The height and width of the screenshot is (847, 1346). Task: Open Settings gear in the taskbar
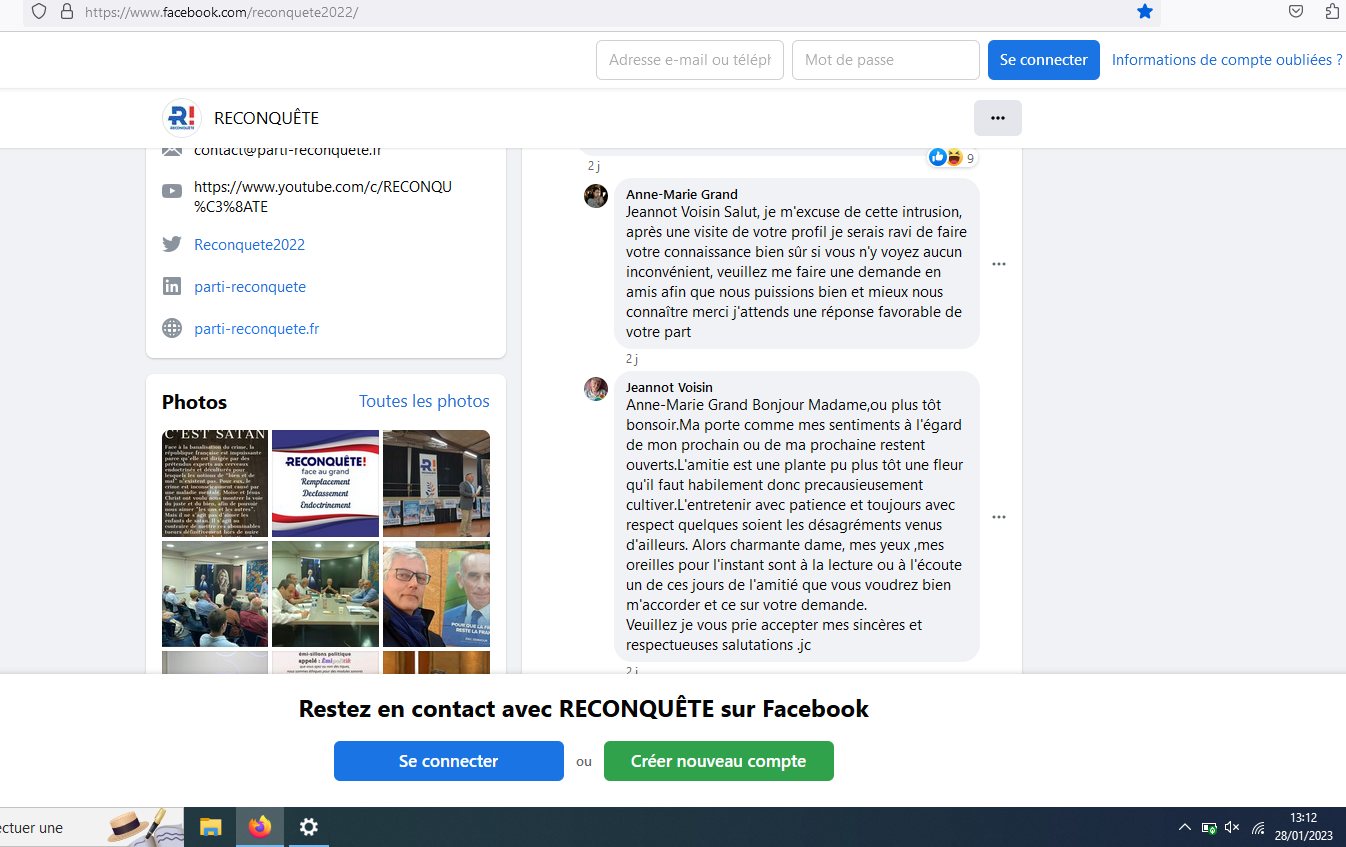click(x=309, y=827)
